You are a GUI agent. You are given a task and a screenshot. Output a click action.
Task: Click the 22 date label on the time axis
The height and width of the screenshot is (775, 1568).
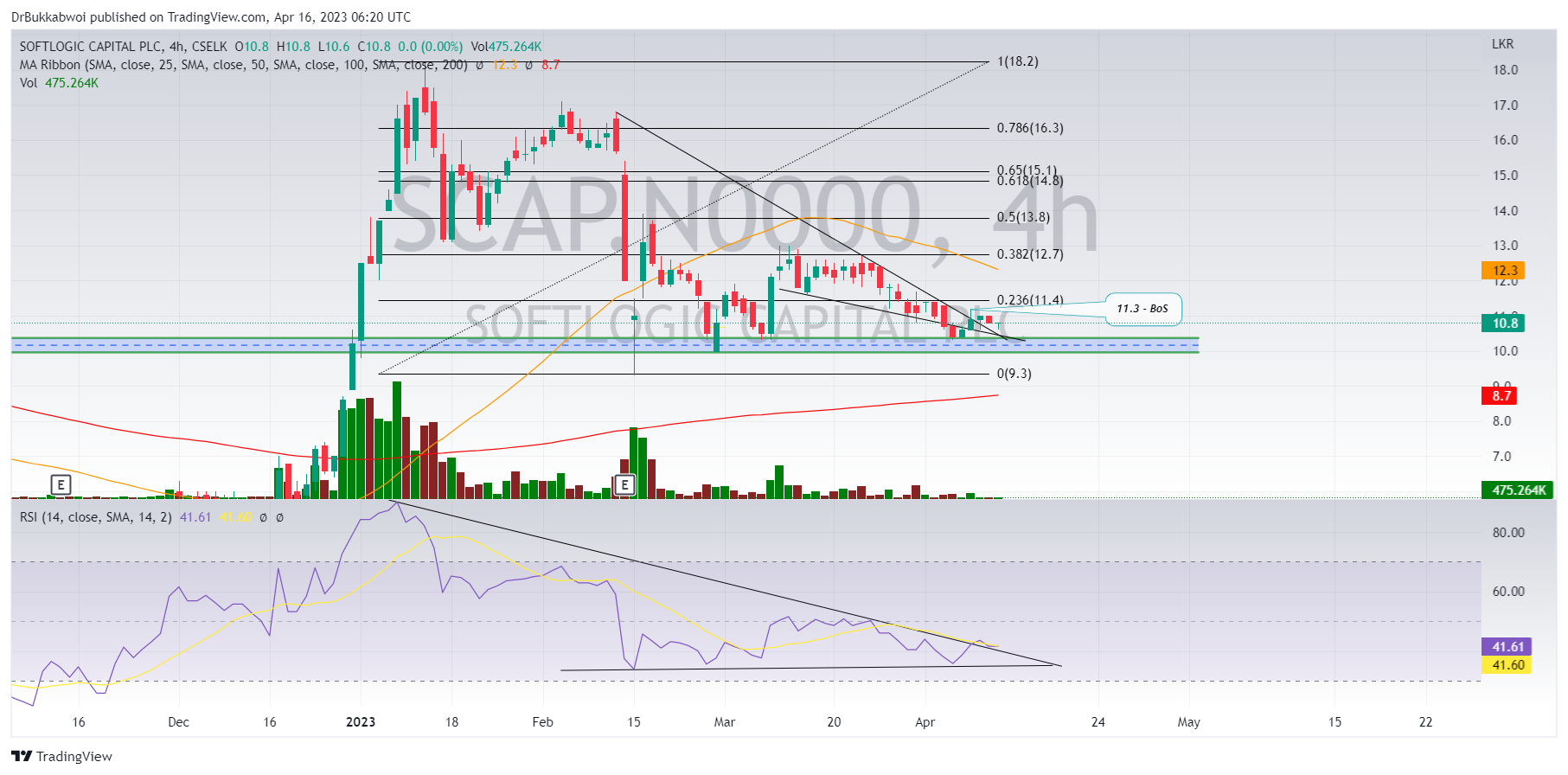pyautogui.click(x=1425, y=722)
